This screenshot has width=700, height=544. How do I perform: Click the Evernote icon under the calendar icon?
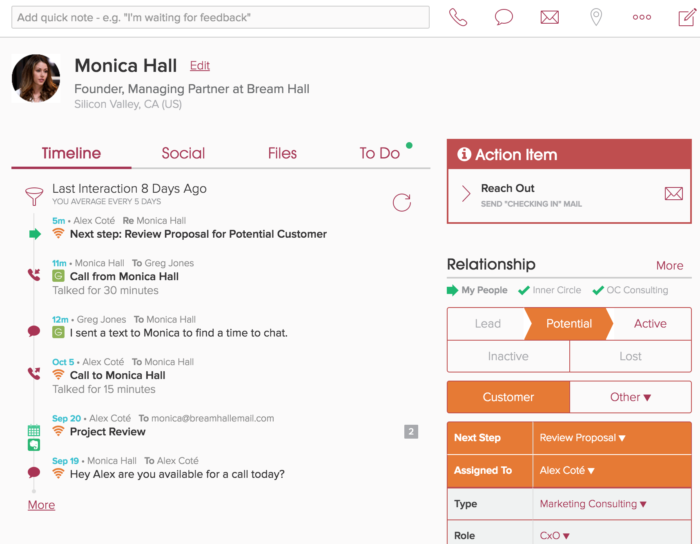[34, 444]
